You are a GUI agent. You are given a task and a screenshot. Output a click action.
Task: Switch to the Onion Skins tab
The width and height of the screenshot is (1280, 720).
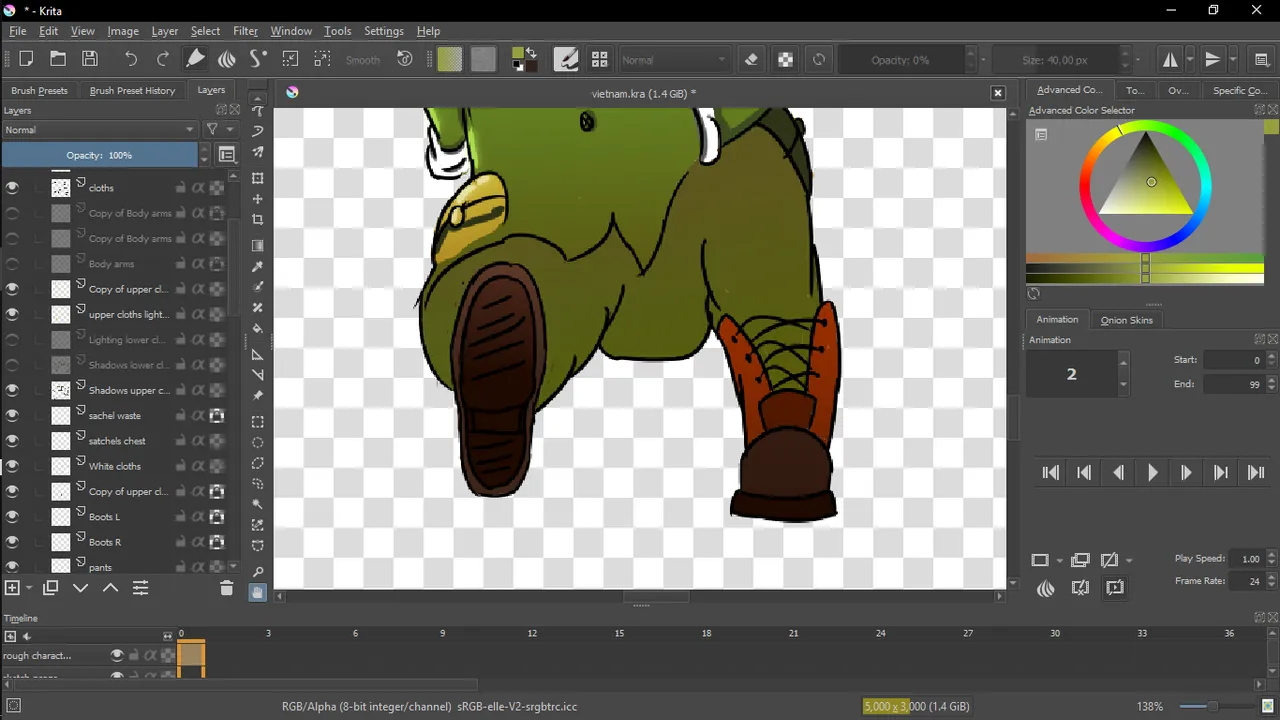1127,320
